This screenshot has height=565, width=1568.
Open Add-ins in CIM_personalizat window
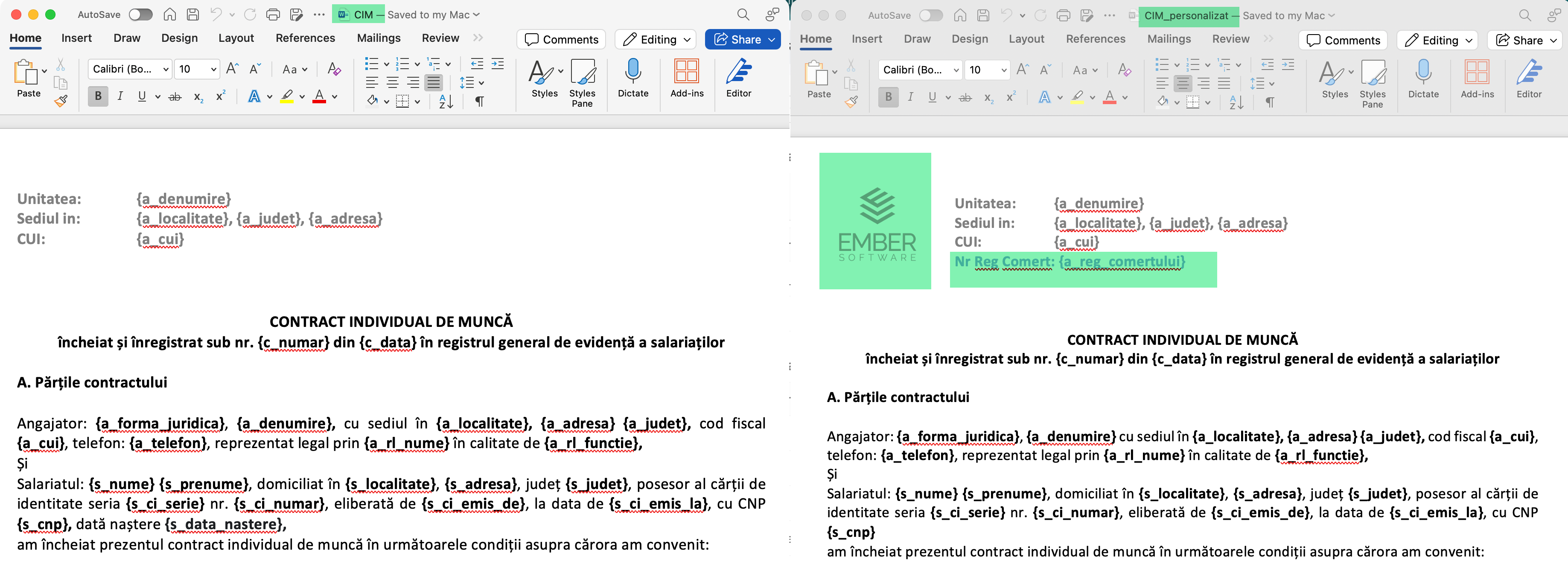point(1477,73)
